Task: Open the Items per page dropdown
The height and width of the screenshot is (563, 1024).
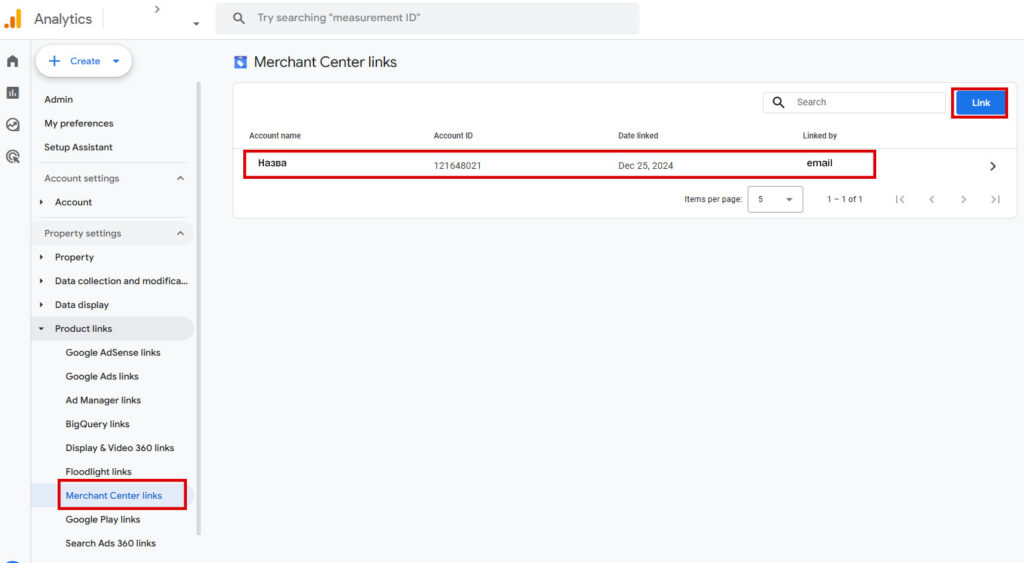Action: [x=775, y=199]
